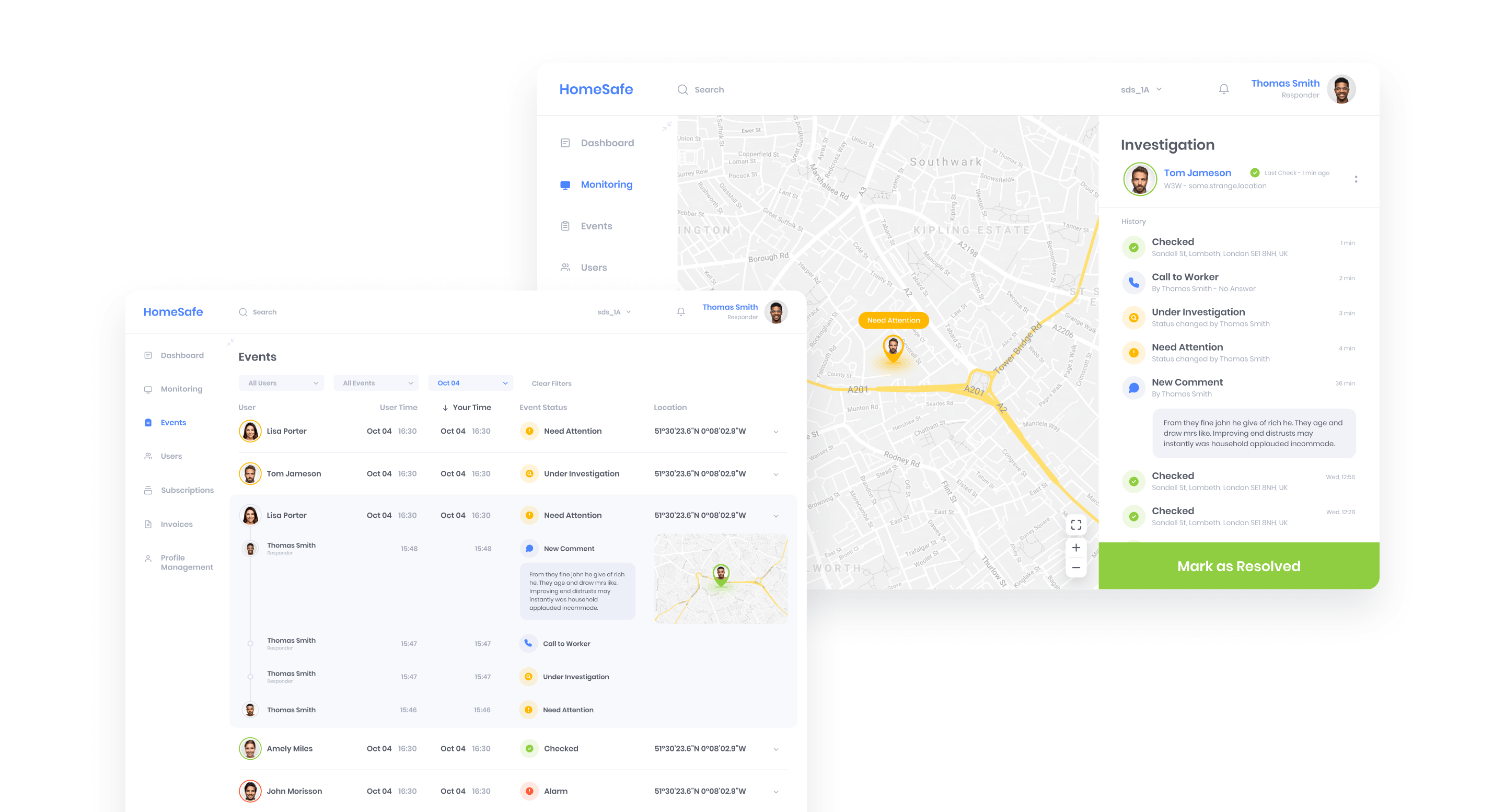Image resolution: width=1505 pixels, height=812 pixels.
Task: Click HomeSafe logo in Monitoring window
Action: click(x=596, y=89)
